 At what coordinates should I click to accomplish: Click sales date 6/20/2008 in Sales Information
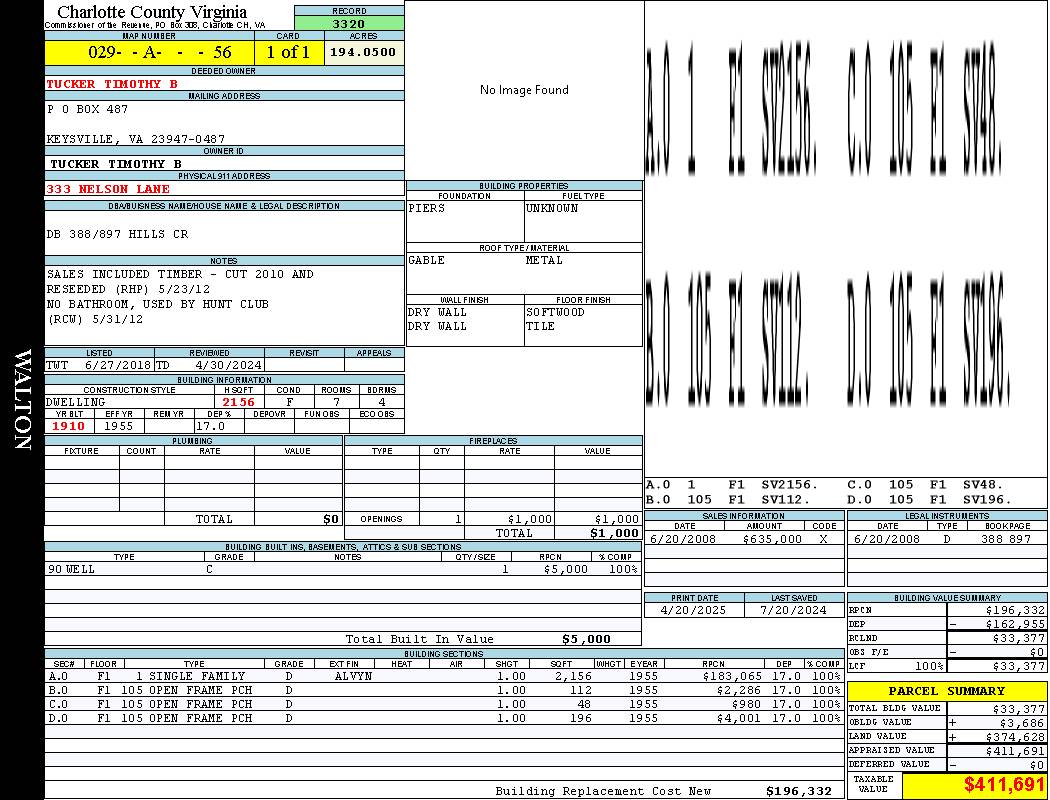[x=682, y=540]
